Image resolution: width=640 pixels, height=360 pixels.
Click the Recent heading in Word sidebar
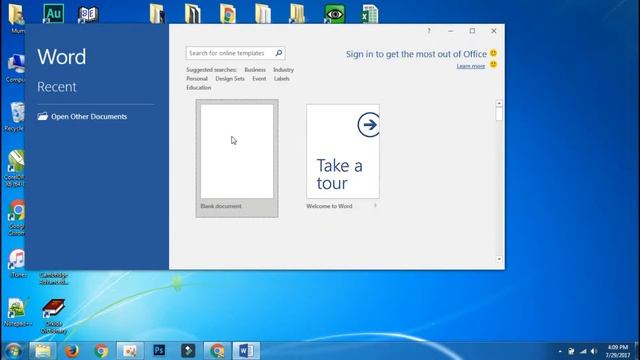coord(57,87)
